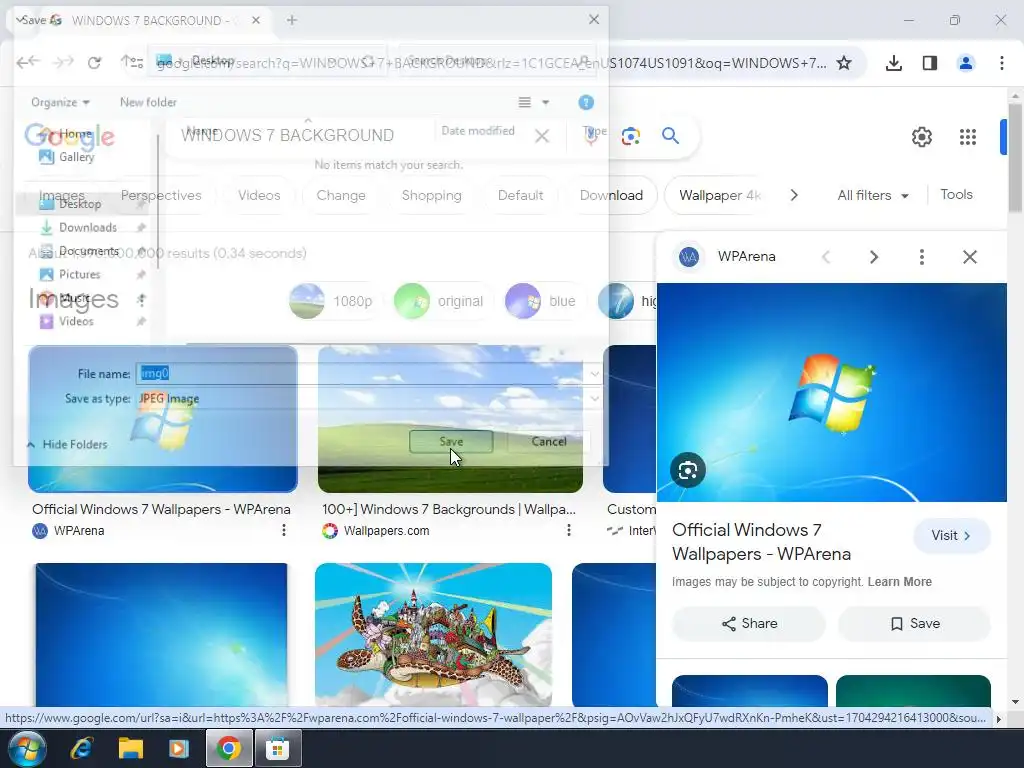Open media player taskbar icon

tap(178, 748)
